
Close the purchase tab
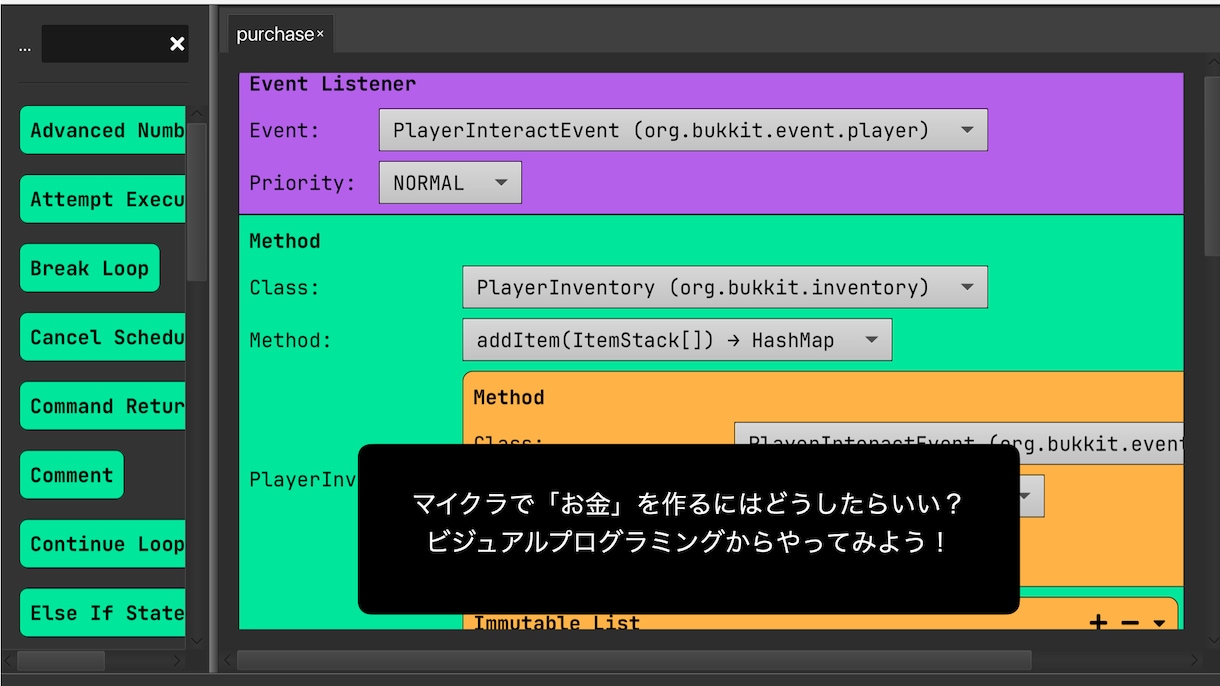[320, 35]
